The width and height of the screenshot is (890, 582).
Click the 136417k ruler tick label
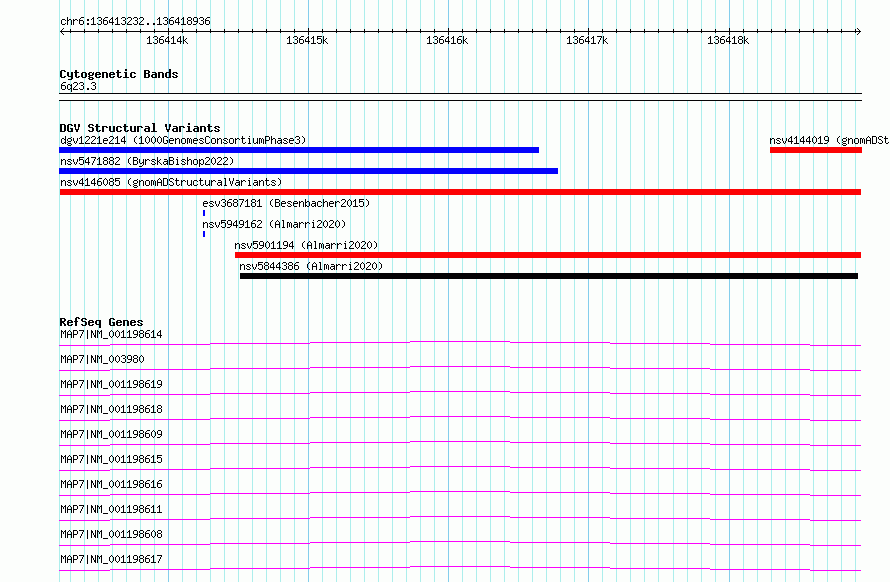[x=587, y=40]
